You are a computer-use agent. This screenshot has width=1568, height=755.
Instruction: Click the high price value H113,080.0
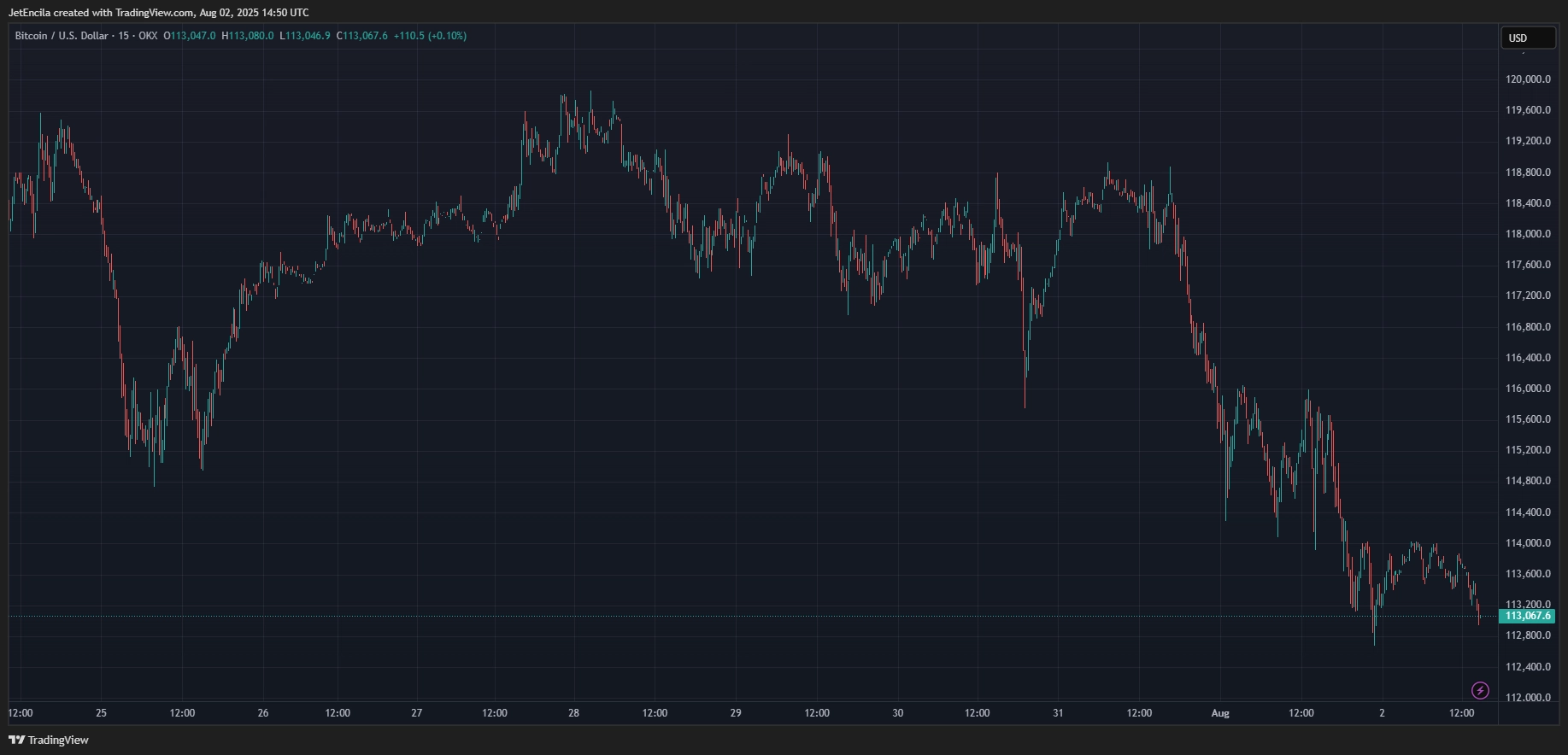248,36
